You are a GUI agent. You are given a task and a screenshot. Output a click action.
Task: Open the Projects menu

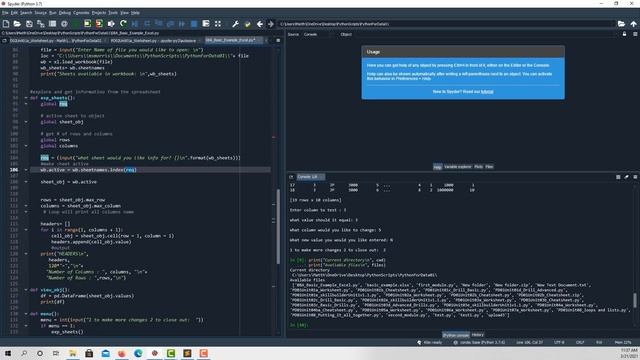[99, 13]
